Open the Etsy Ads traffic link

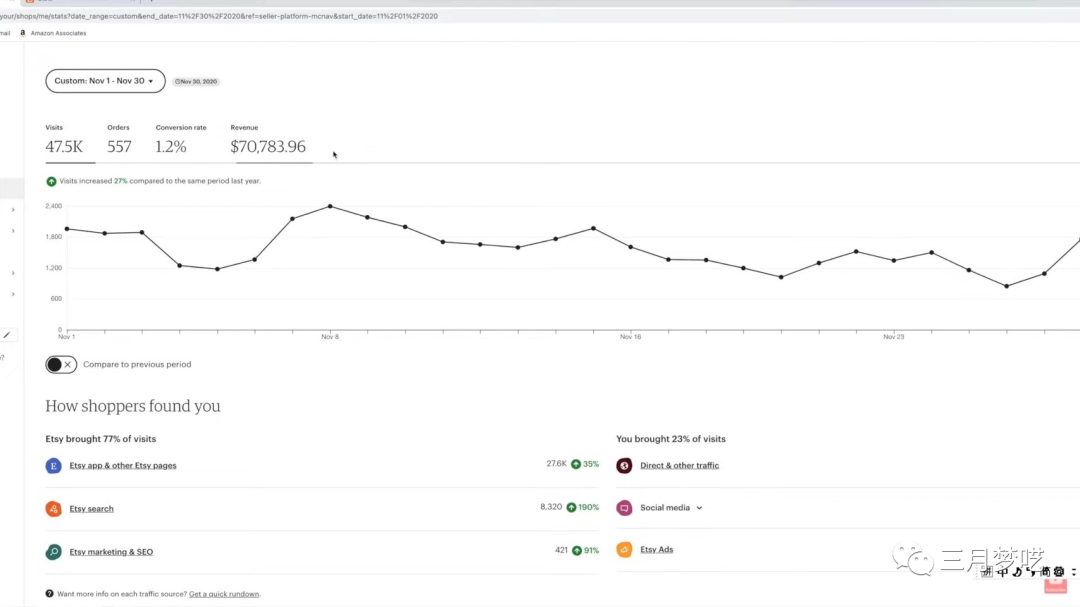(x=656, y=550)
